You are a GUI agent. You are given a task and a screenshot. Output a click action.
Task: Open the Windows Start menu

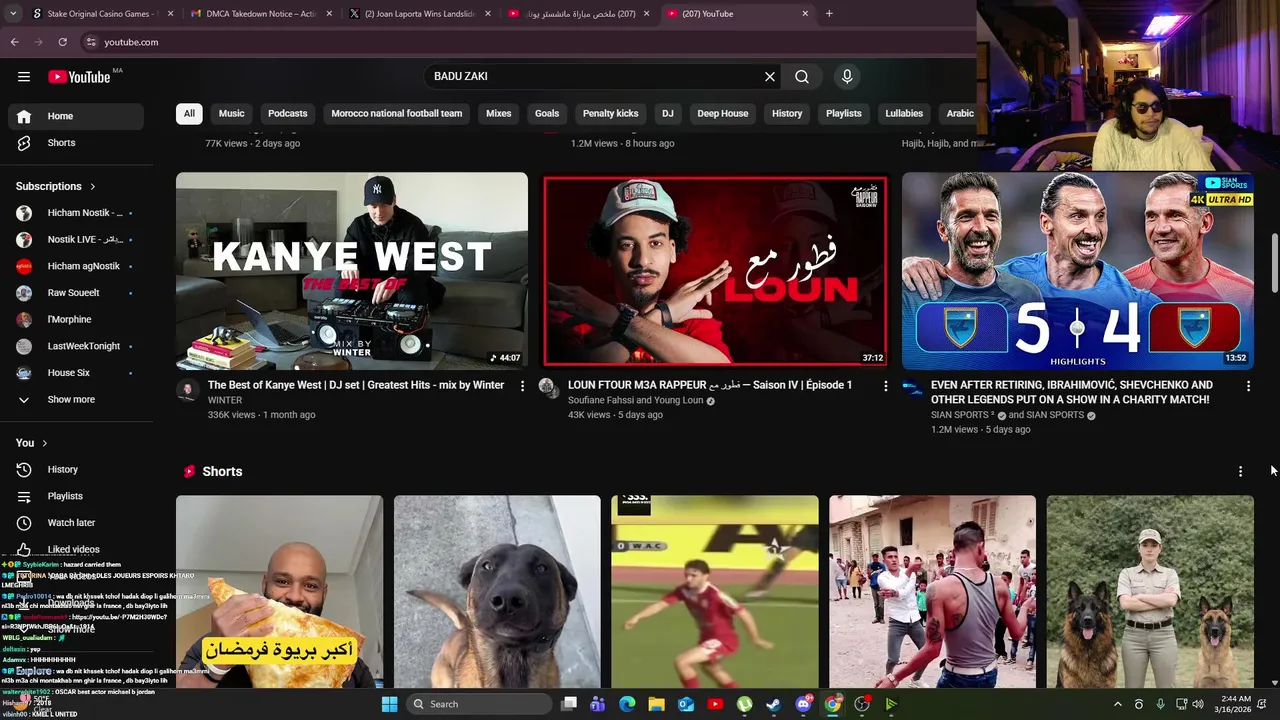(389, 704)
